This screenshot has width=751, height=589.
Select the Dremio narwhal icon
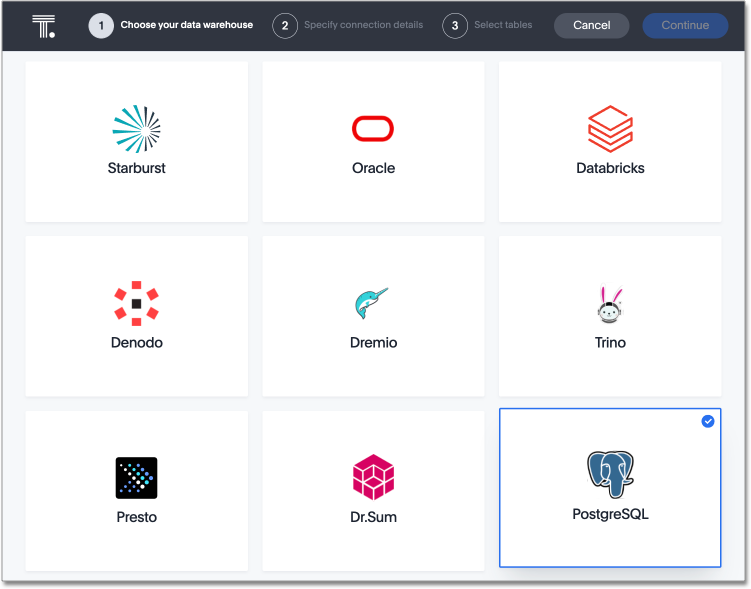click(x=372, y=304)
